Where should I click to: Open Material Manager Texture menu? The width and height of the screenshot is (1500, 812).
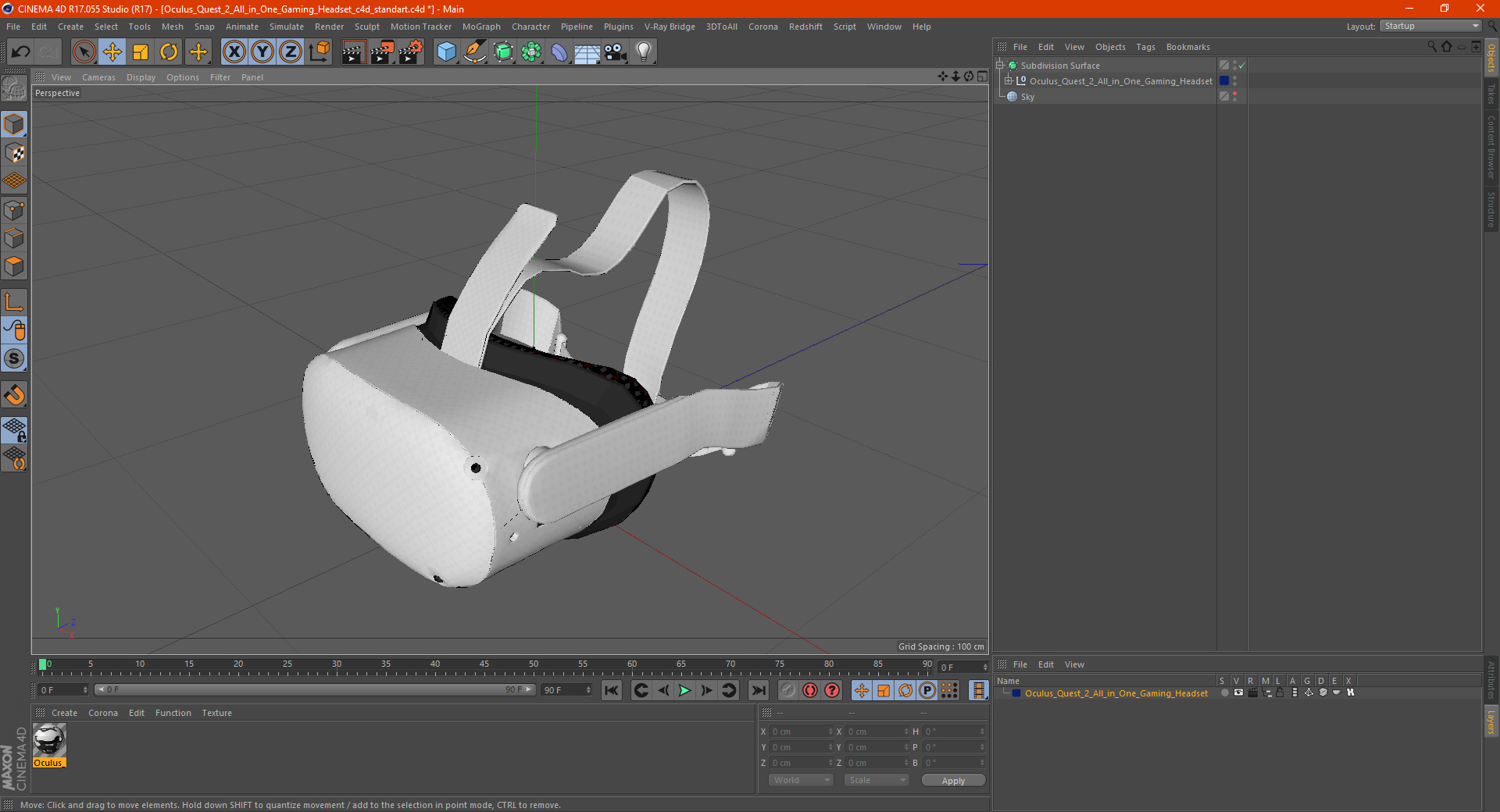pyautogui.click(x=216, y=713)
